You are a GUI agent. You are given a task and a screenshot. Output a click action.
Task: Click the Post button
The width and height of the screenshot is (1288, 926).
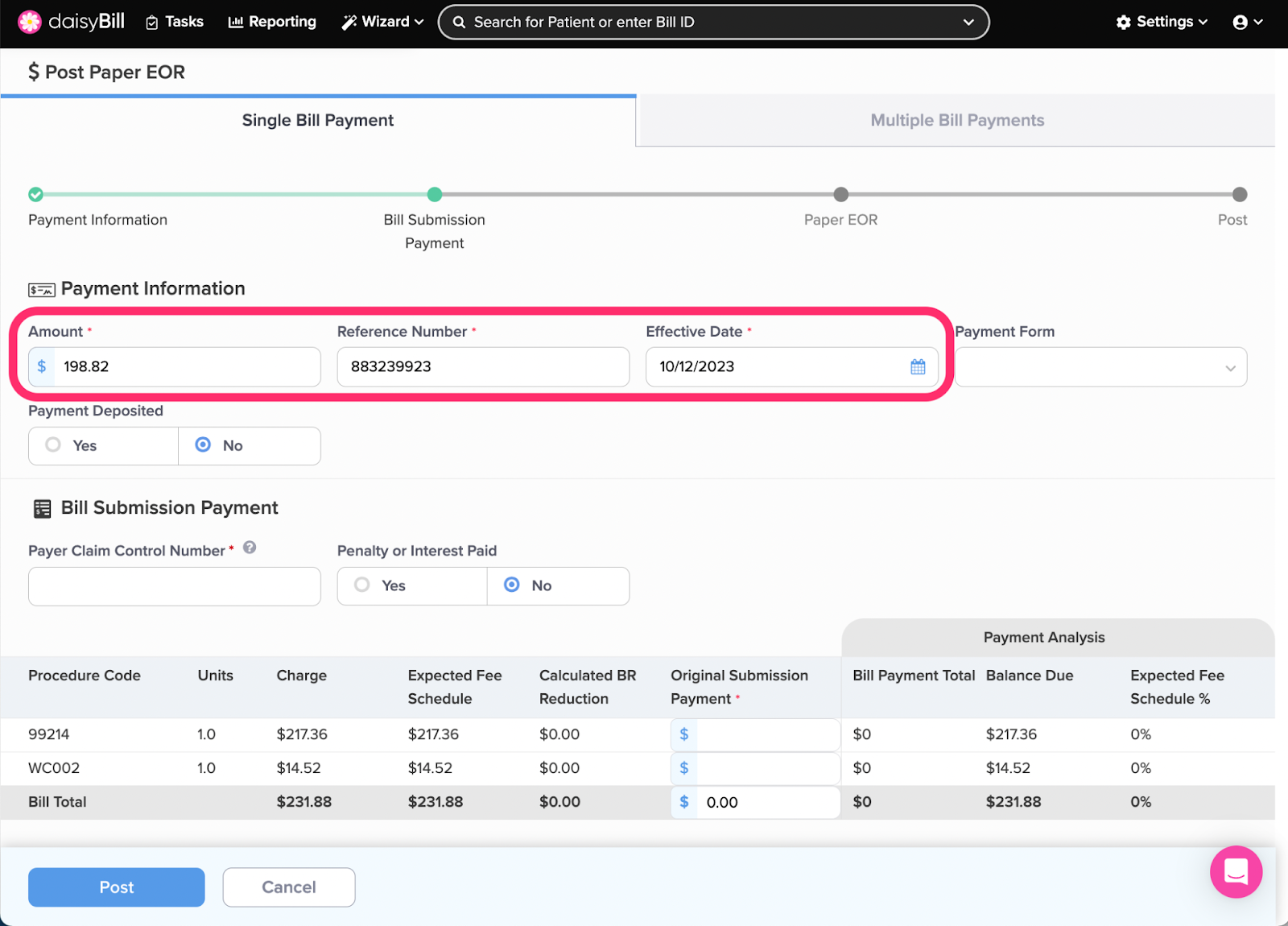point(117,887)
